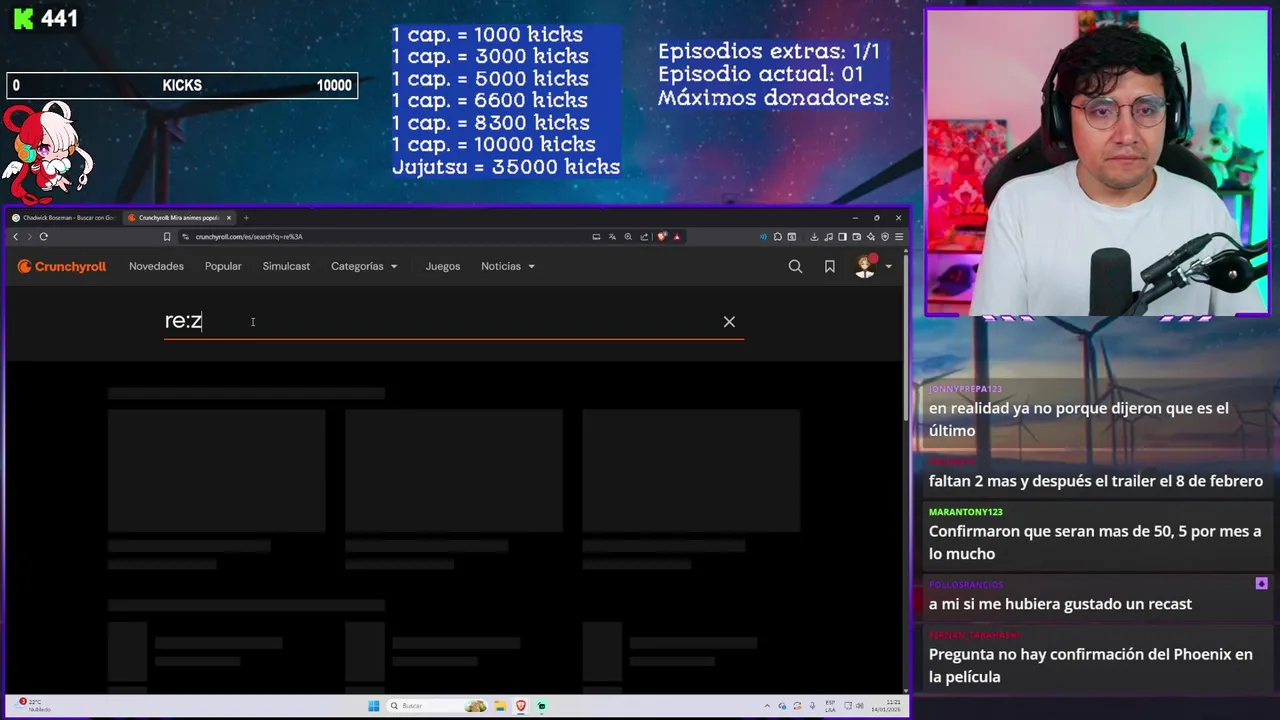Click the share icon in address bar
The width and height of the screenshot is (1280, 720).
pos(644,237)
